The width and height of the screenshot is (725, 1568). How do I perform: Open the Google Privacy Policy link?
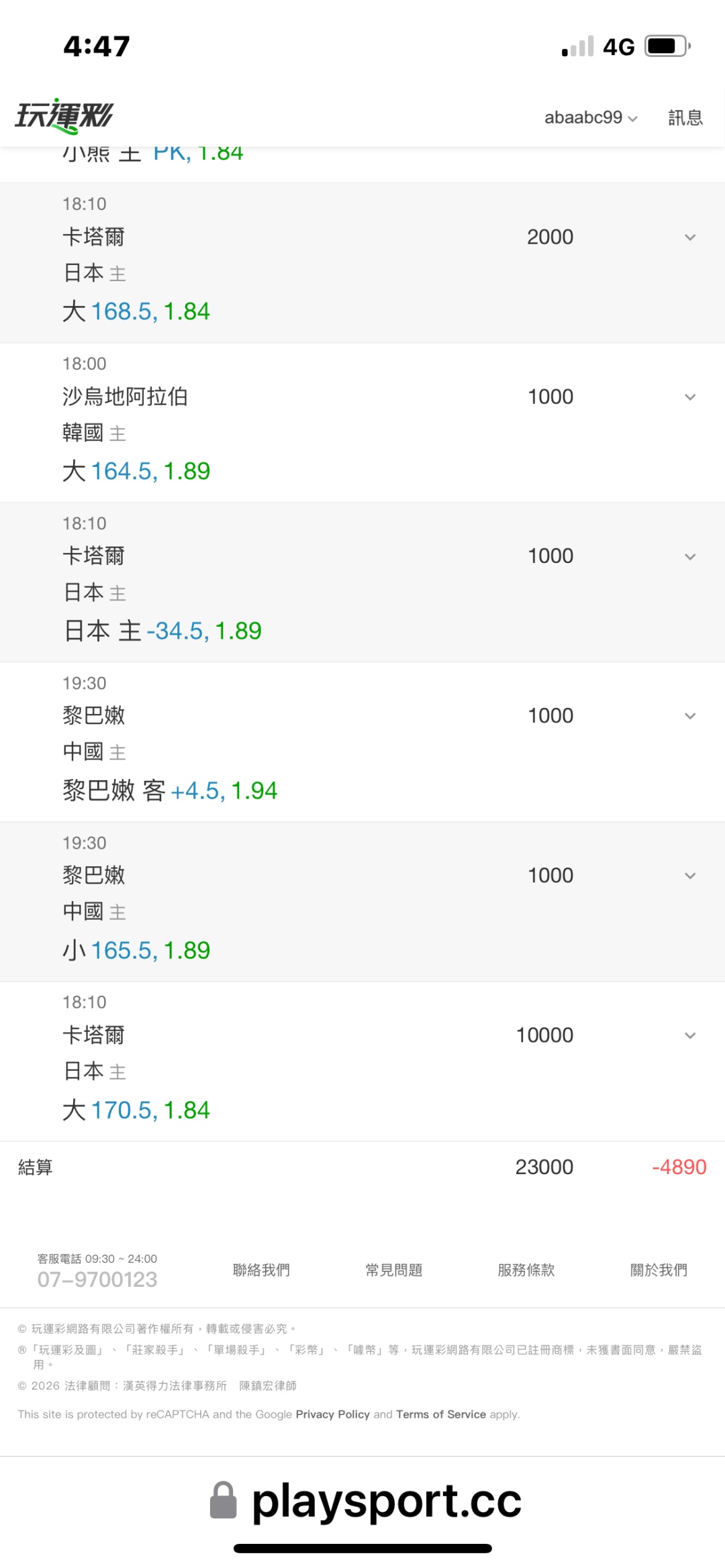click(332, 1414)
